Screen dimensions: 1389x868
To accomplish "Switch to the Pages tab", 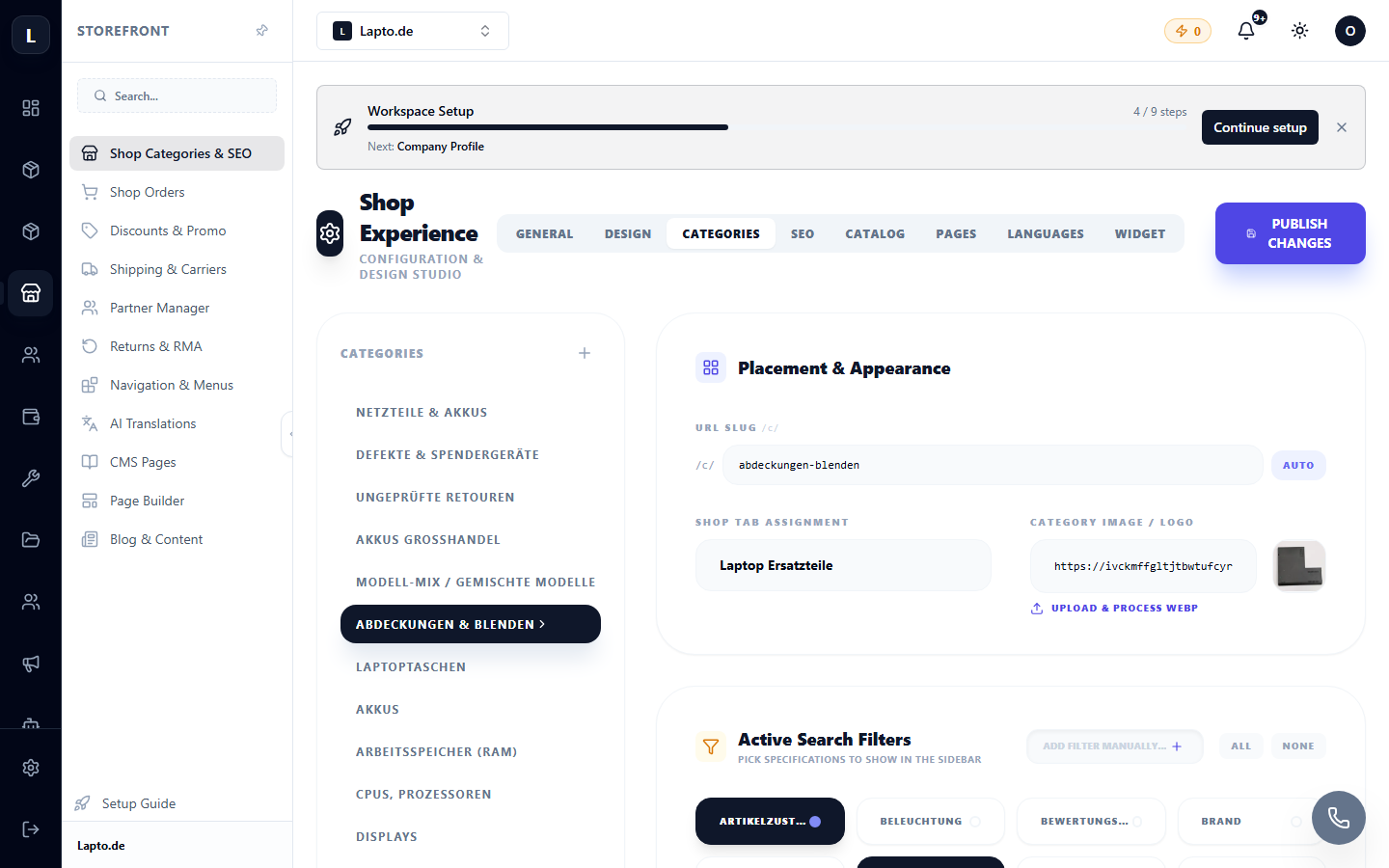I will pyautogui.click(x=956, y=233).
